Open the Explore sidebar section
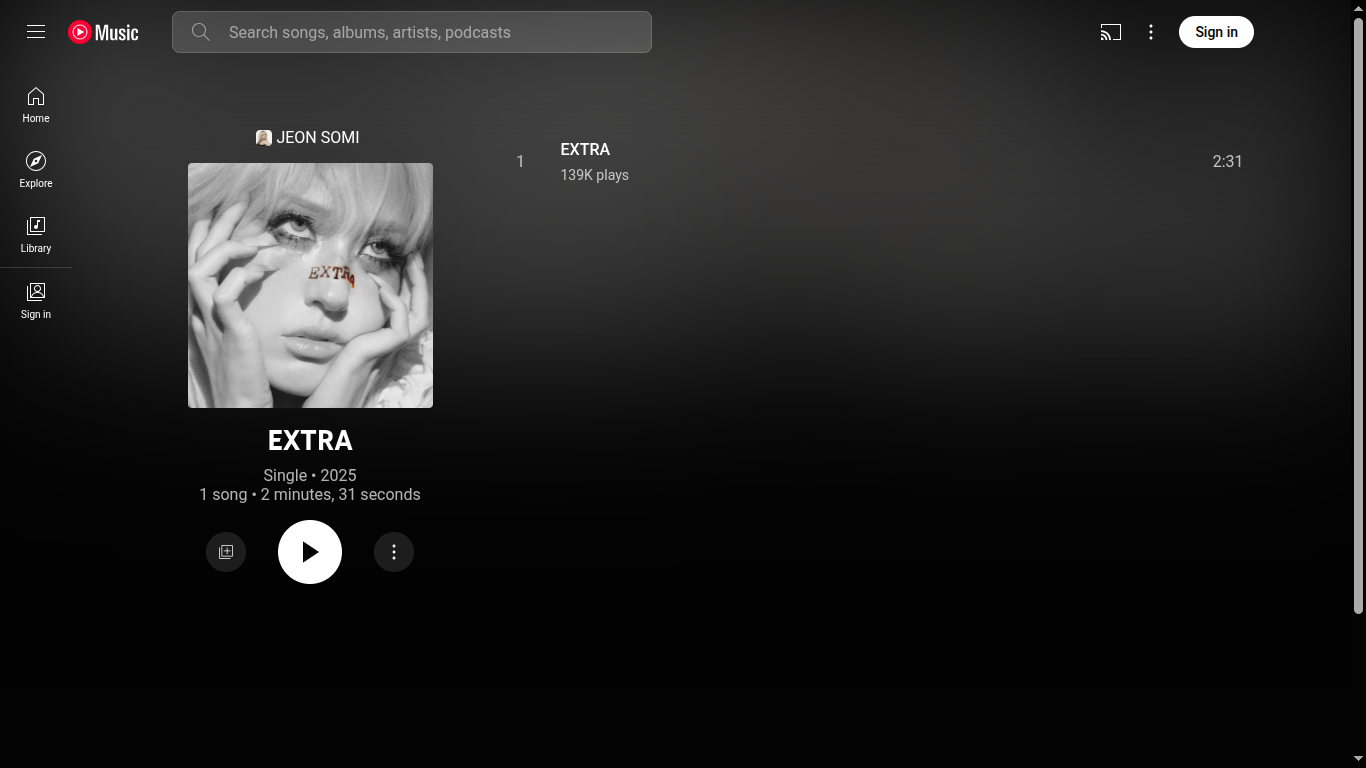This screenshot has height=768, width=1366. [36, 170]
